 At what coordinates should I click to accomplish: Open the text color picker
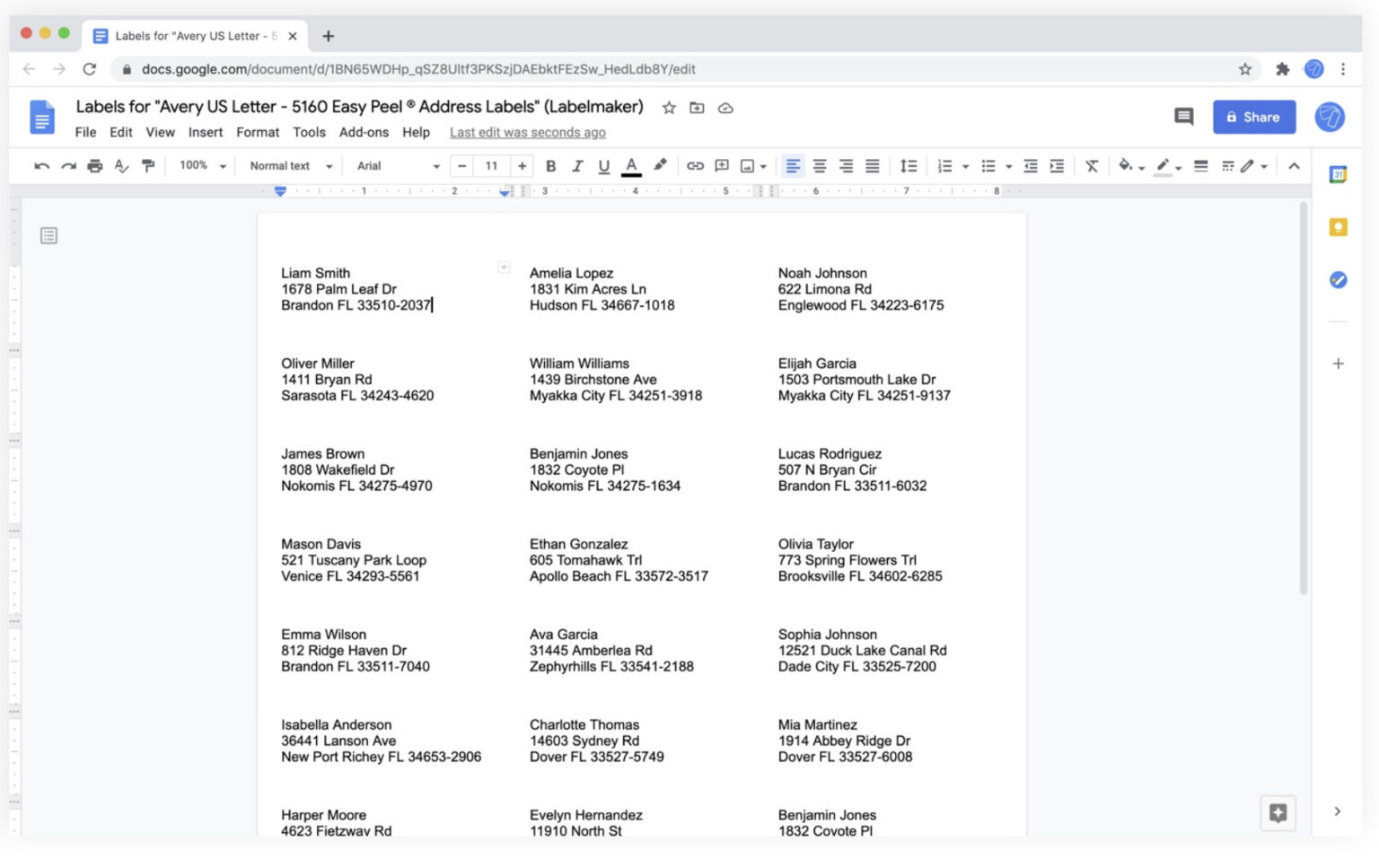pyautogui.click(x=632, y=166)
